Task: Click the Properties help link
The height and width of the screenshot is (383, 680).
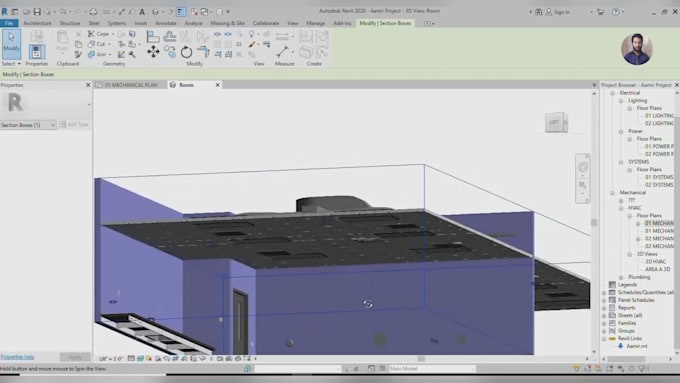Action: (17, 357)
